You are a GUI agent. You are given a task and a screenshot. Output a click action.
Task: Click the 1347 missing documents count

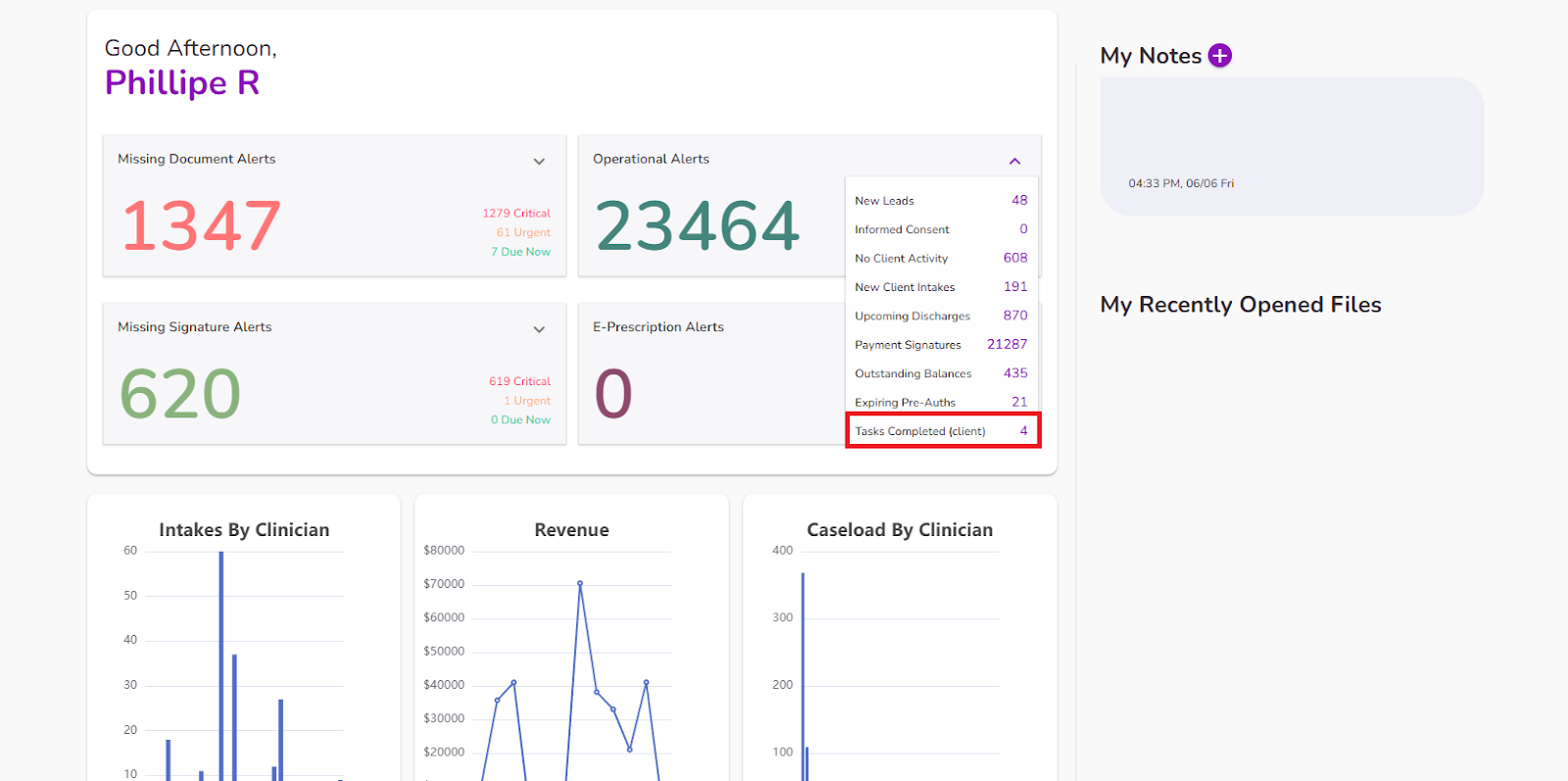[x=201, y=225]
